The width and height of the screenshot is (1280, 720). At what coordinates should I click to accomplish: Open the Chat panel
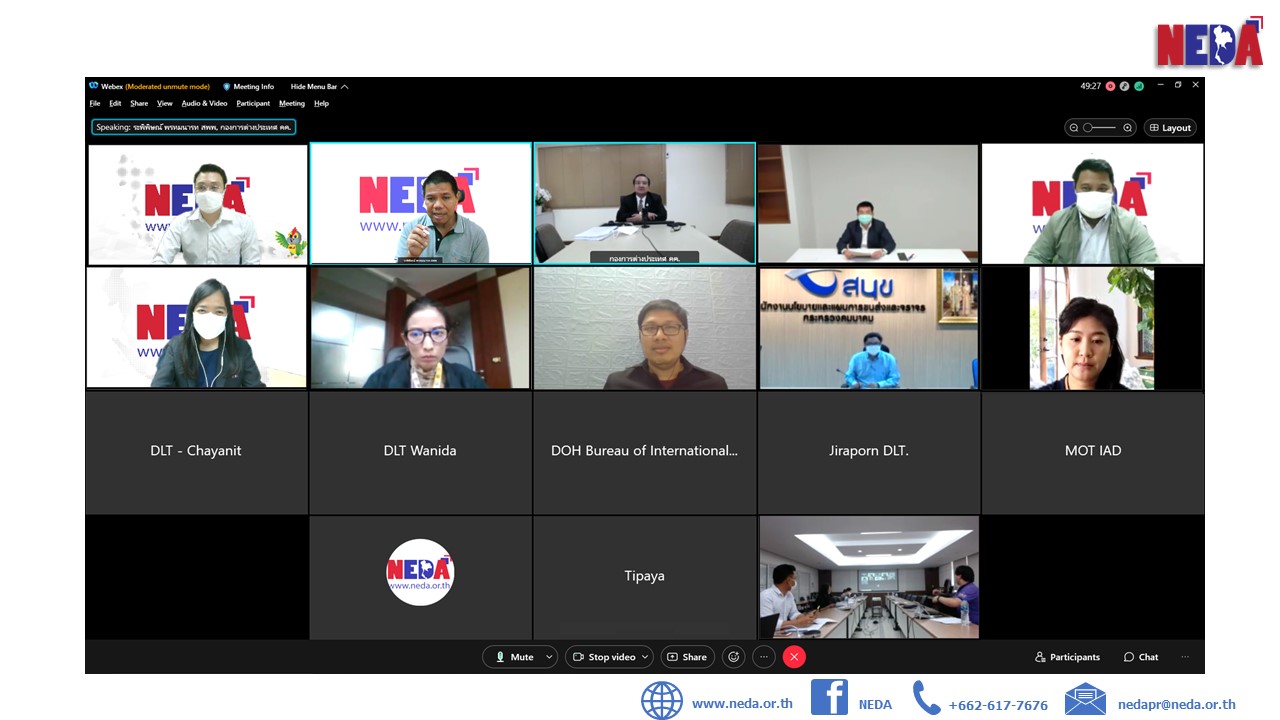pos(1141,657)
